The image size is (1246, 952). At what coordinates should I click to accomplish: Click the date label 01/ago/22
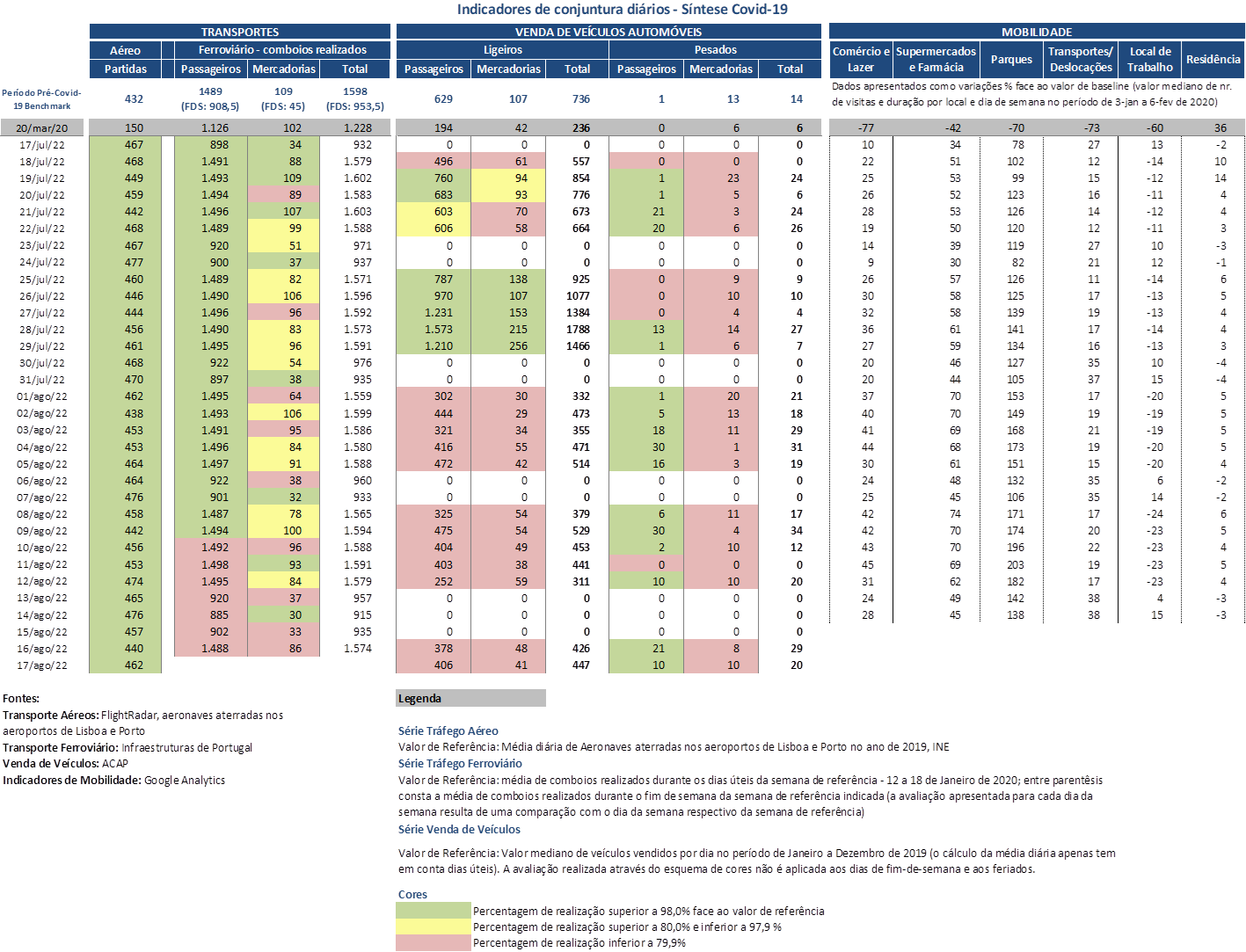(41, 396)
